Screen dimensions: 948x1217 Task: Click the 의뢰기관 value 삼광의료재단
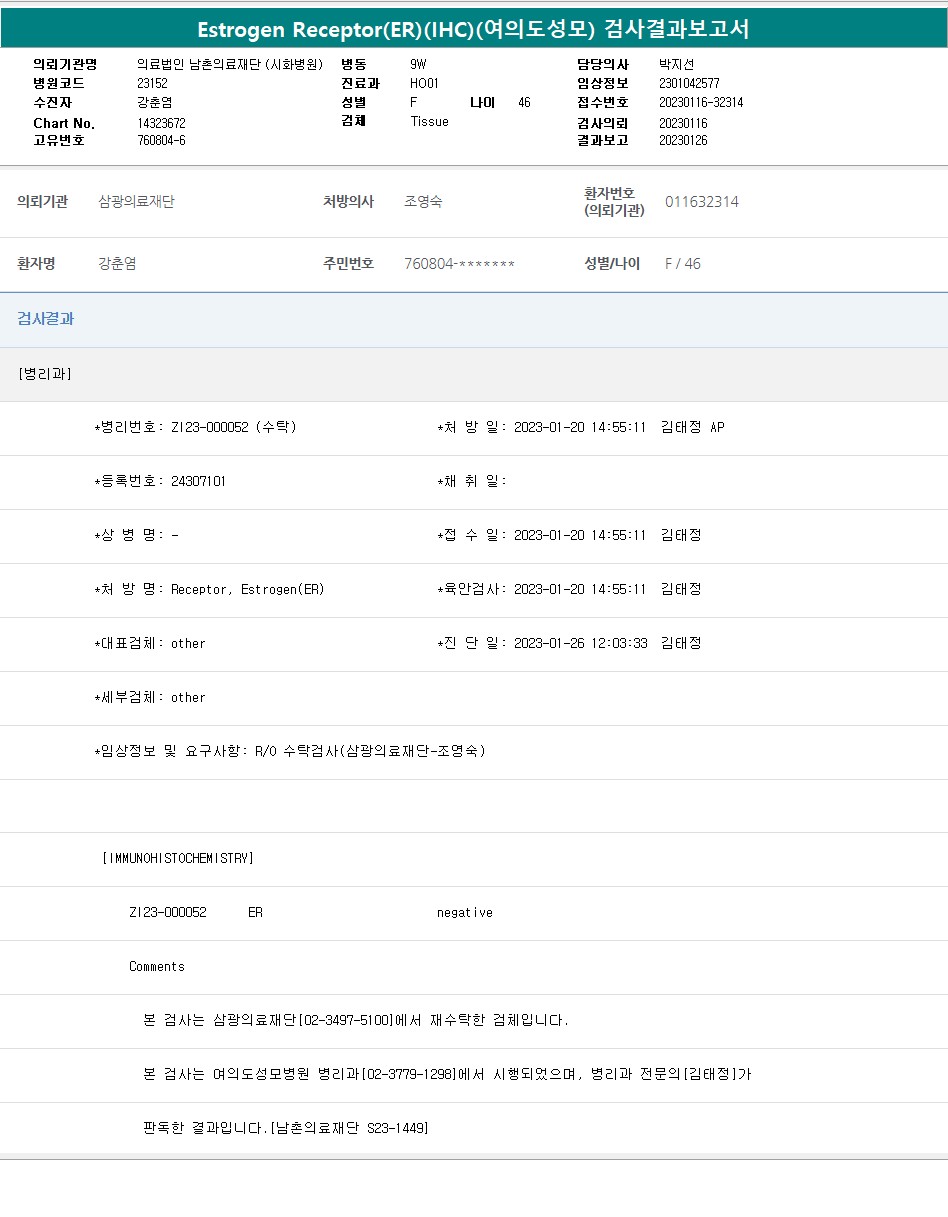click(136, 202)
